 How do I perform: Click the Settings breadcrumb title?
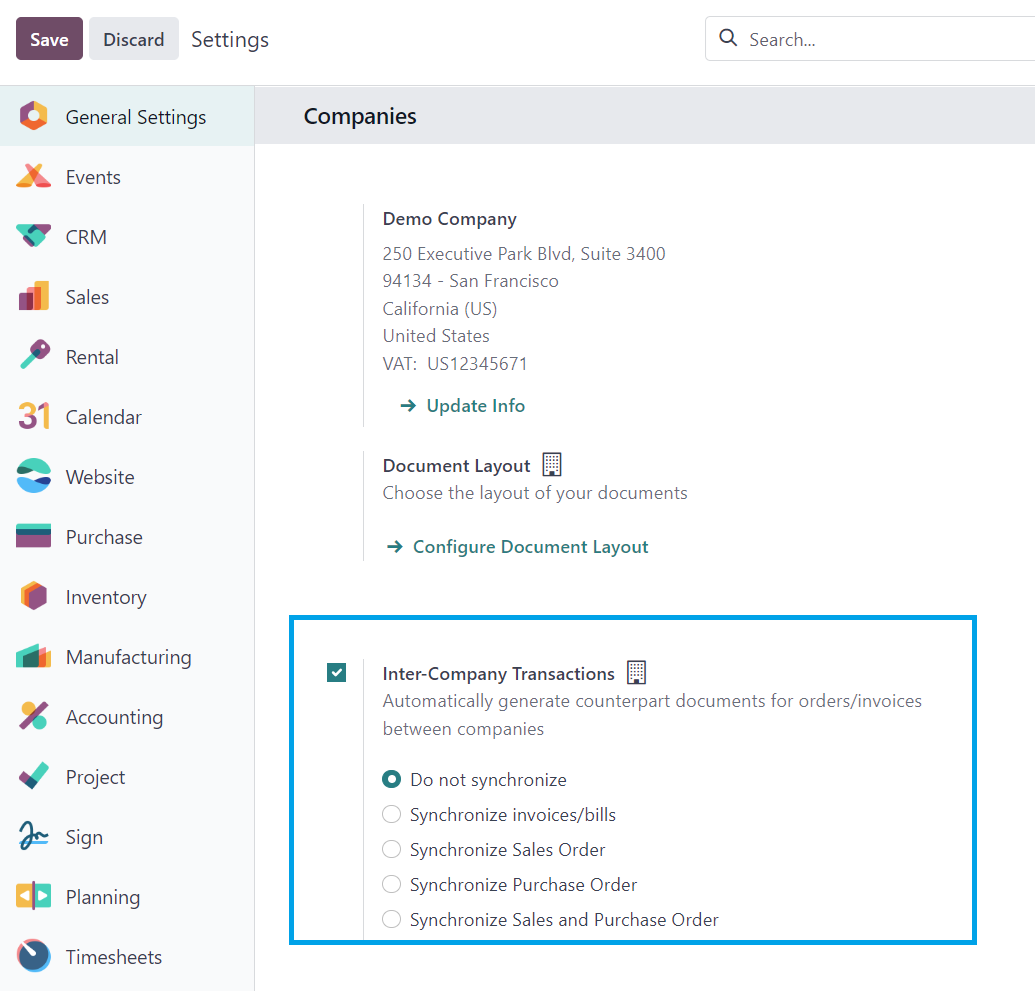tap(230, 40)
